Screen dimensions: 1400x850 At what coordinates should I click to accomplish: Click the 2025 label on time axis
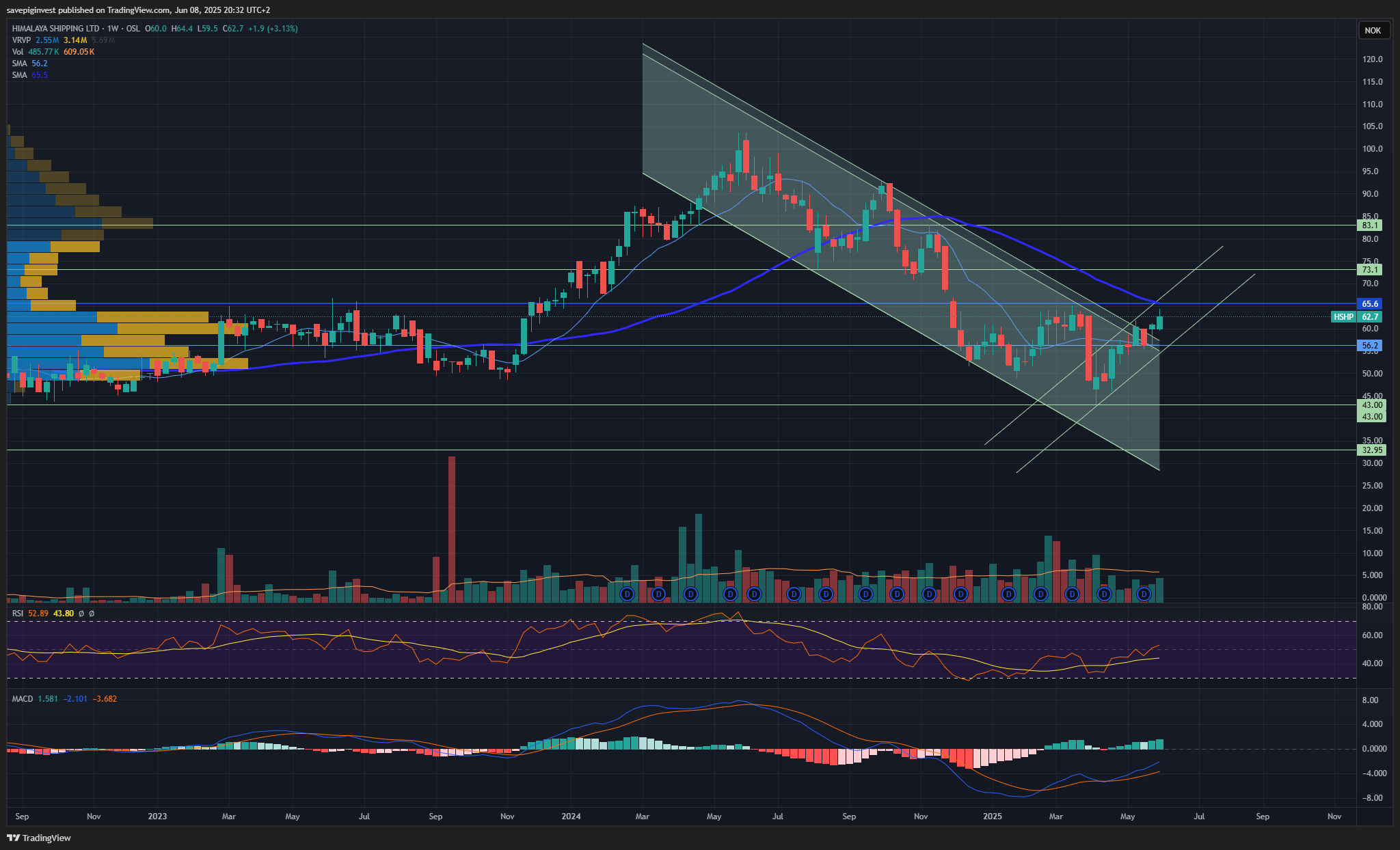tap(992, 817)
